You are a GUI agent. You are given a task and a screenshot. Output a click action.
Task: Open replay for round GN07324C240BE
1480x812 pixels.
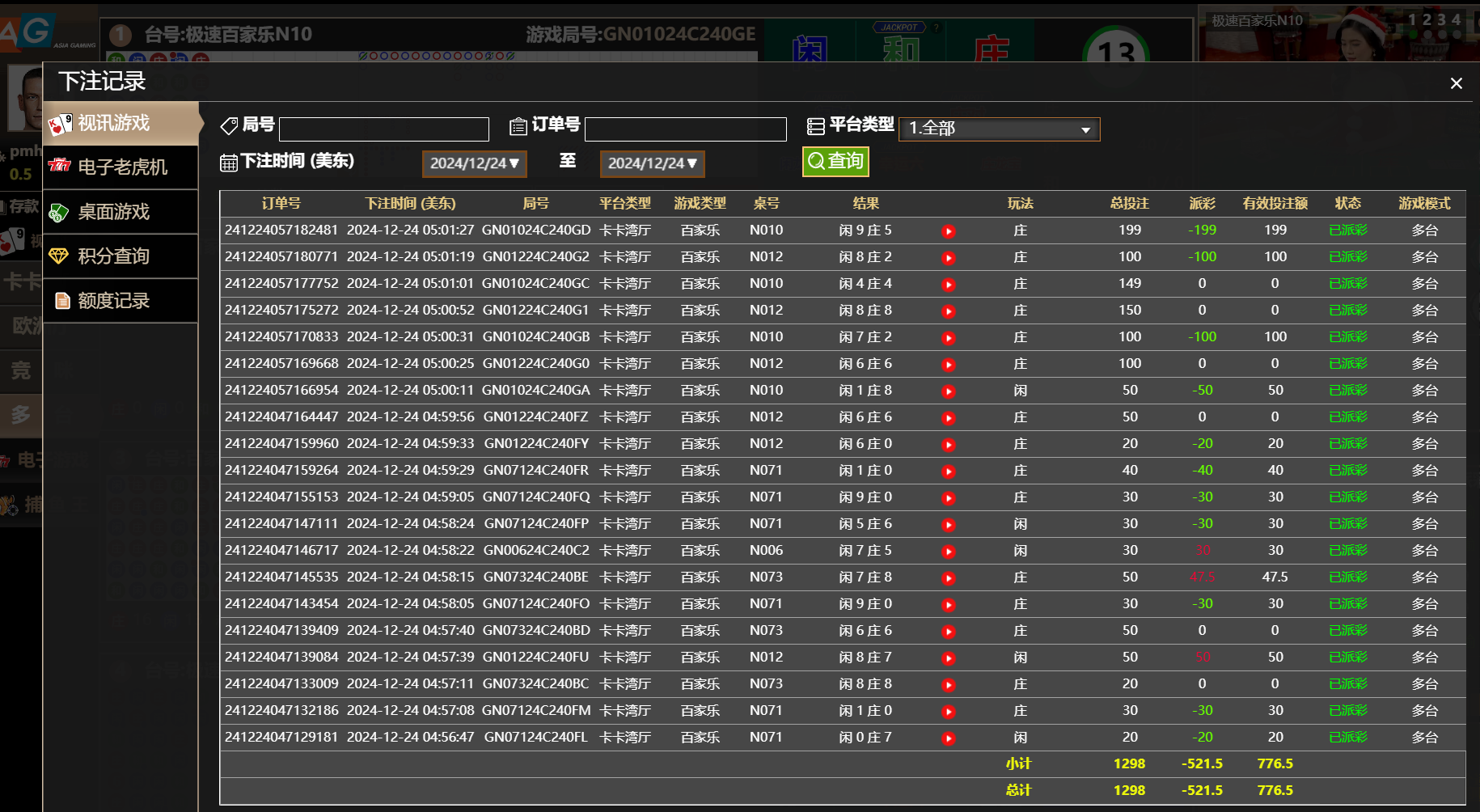click(x=949, y=578)
